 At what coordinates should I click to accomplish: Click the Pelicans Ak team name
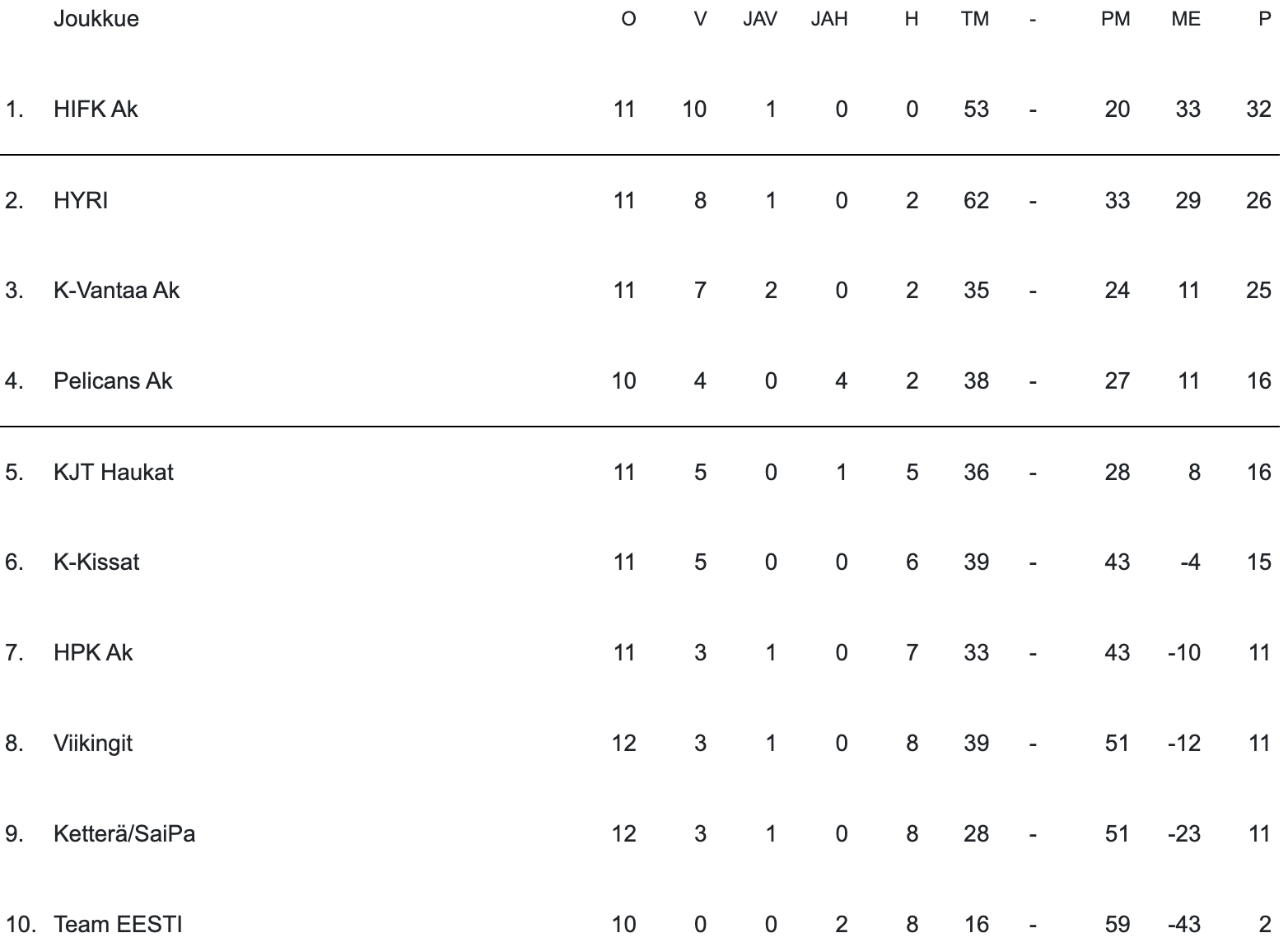pos(113,380)
